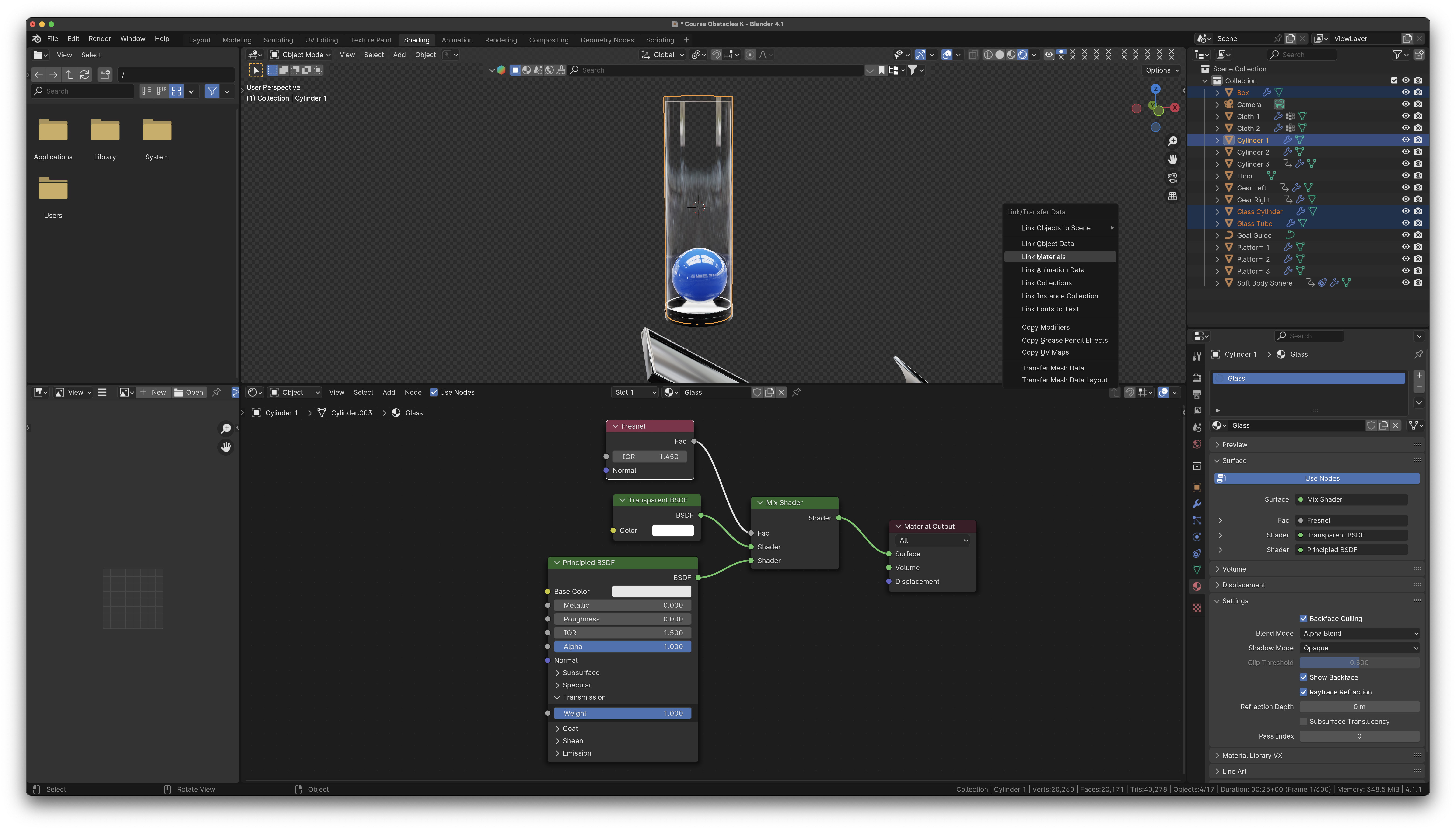This screenshot has width=1456, height=830.
Task: Click the Roughness slider in Principled BSDF
Action: click(623, 619)
